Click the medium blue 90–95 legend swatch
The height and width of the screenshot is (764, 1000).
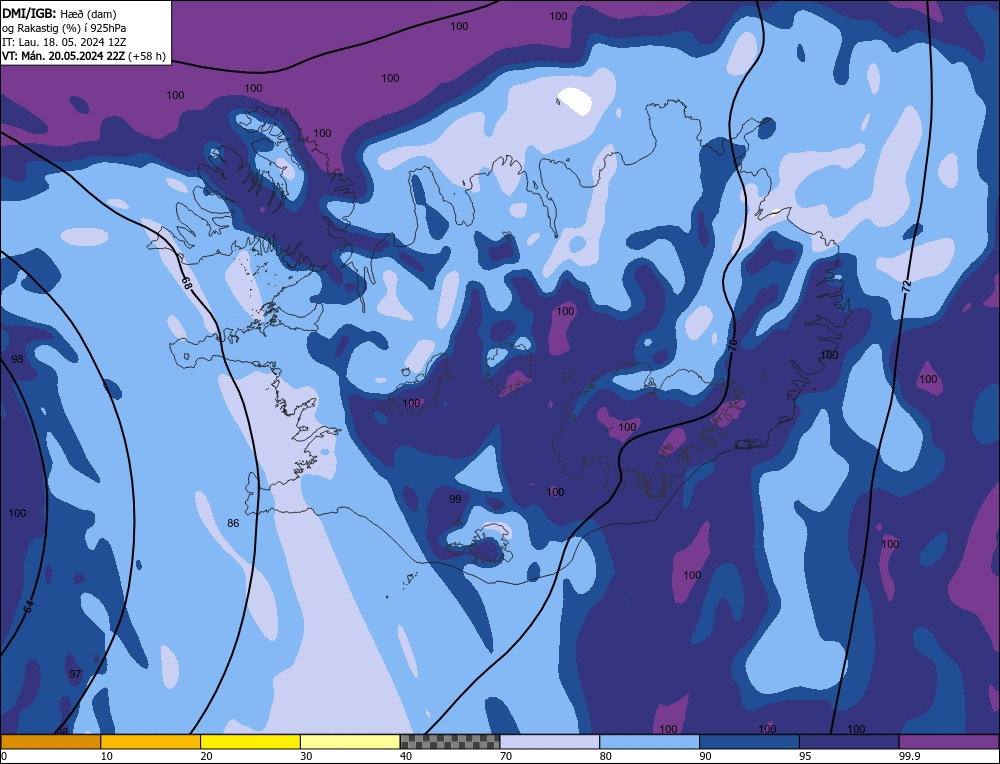click(749, 742)
